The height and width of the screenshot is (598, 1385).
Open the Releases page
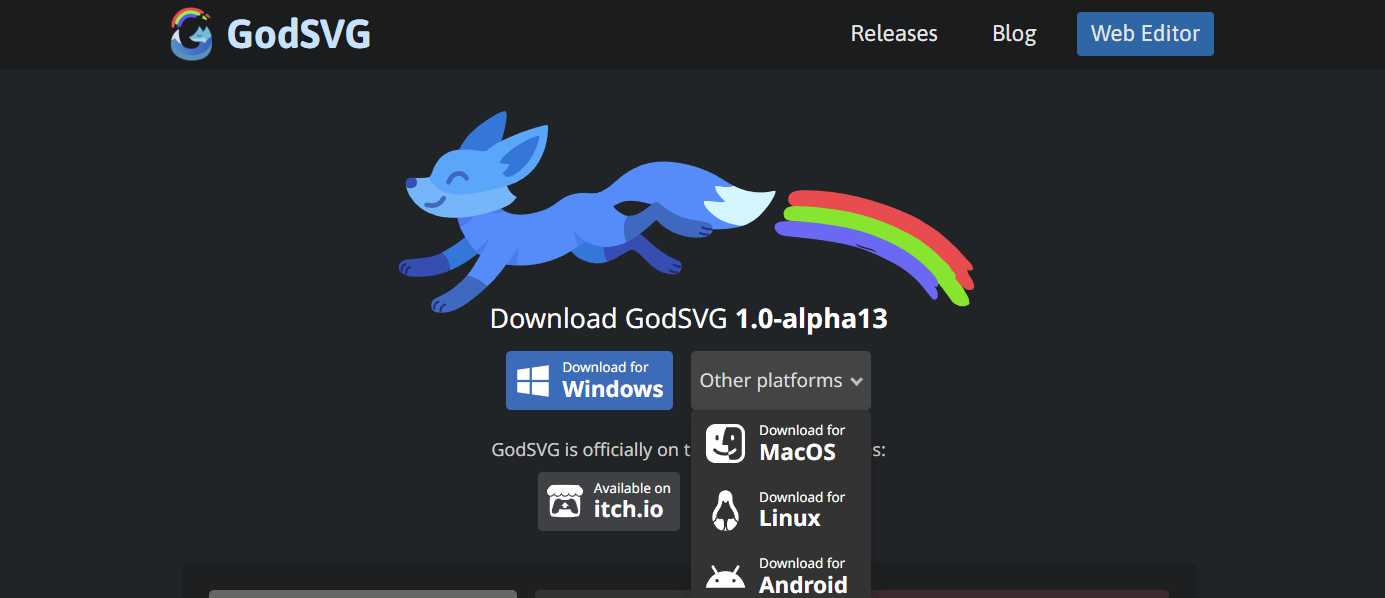(x=893, y=34)
